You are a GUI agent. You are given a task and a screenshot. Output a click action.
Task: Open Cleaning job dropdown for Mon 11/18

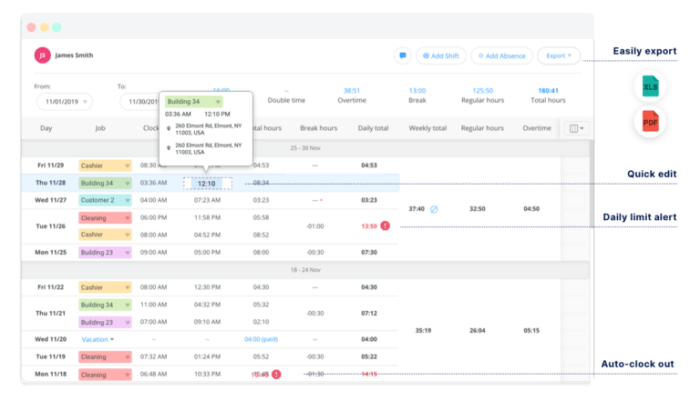[x=105, y=375]
